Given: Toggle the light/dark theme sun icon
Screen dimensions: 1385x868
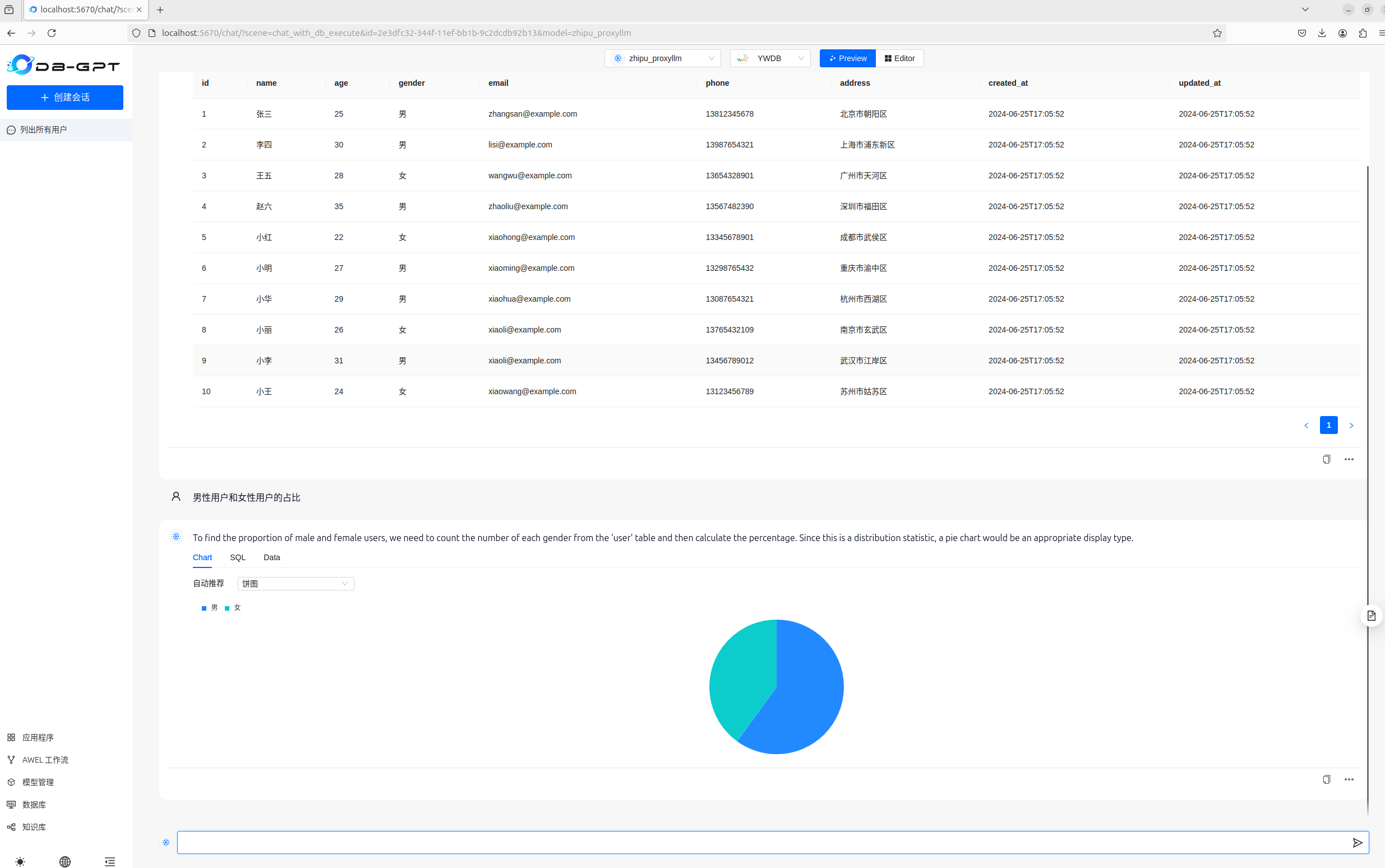Looking at the screenshot, I should 20,861.
